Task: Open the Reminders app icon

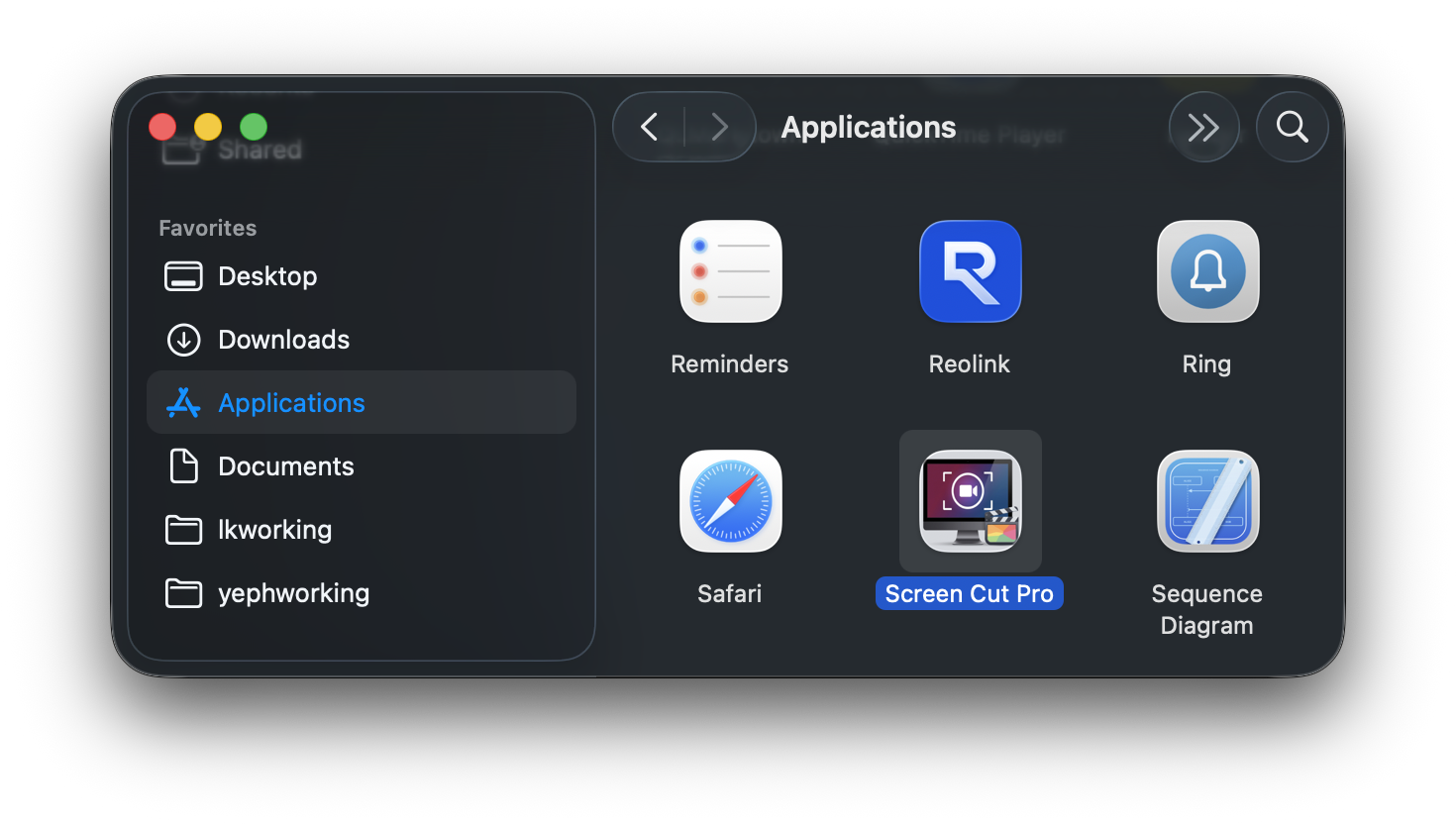Action: pos(731,271)
